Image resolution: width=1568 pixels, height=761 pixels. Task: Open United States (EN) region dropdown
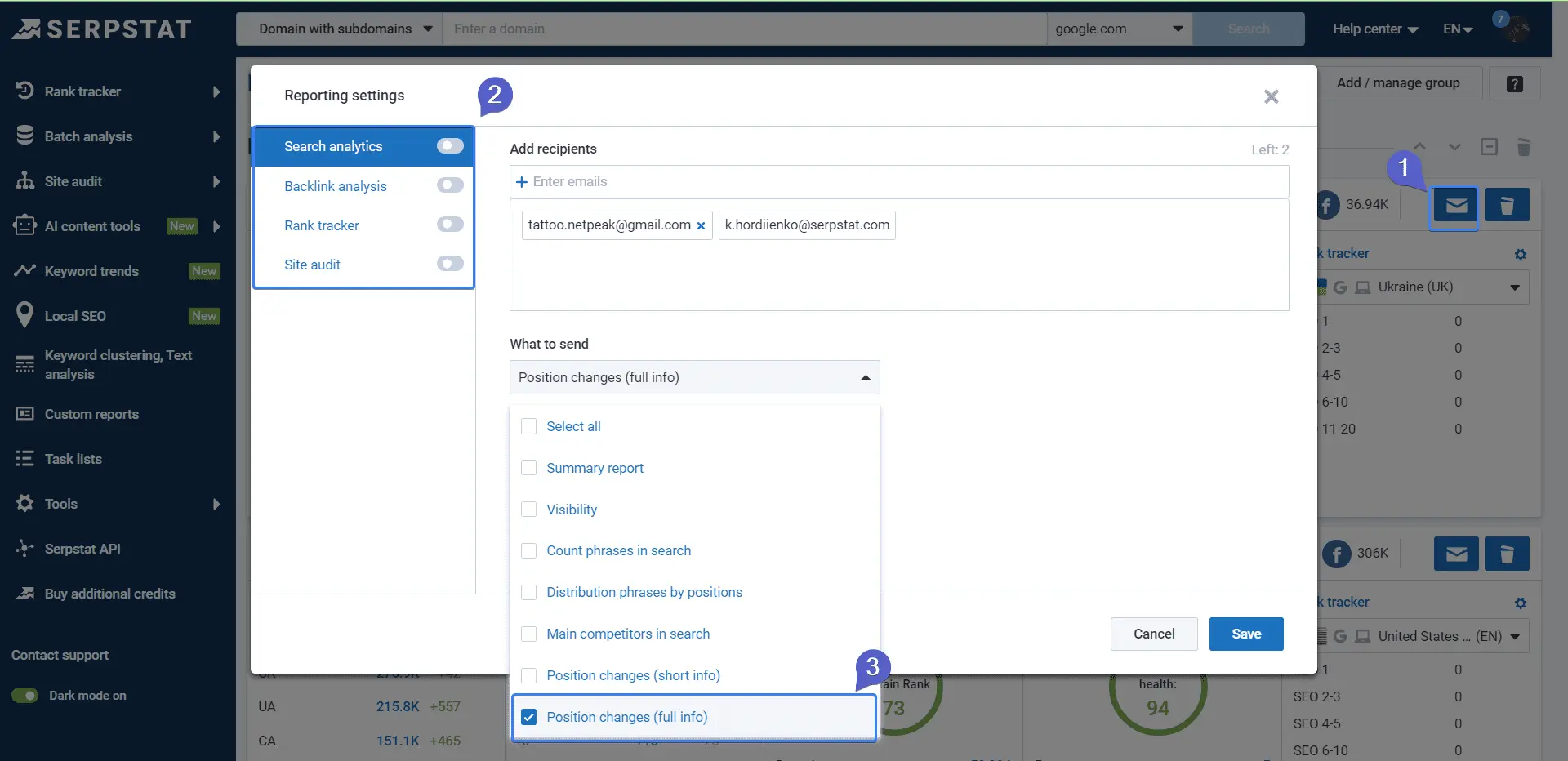1425,636
